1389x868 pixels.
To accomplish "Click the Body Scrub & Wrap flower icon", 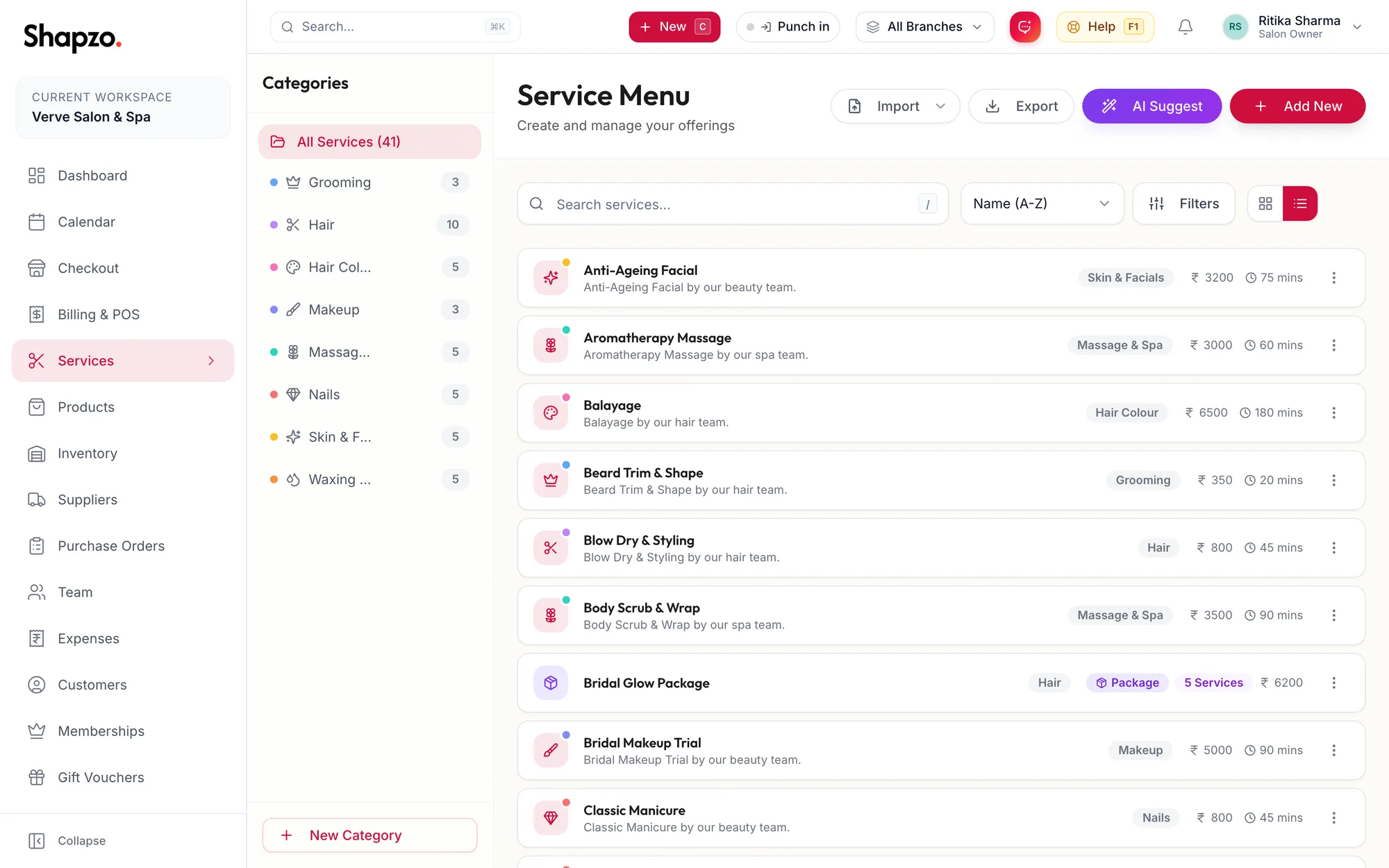I will point(551,615).
